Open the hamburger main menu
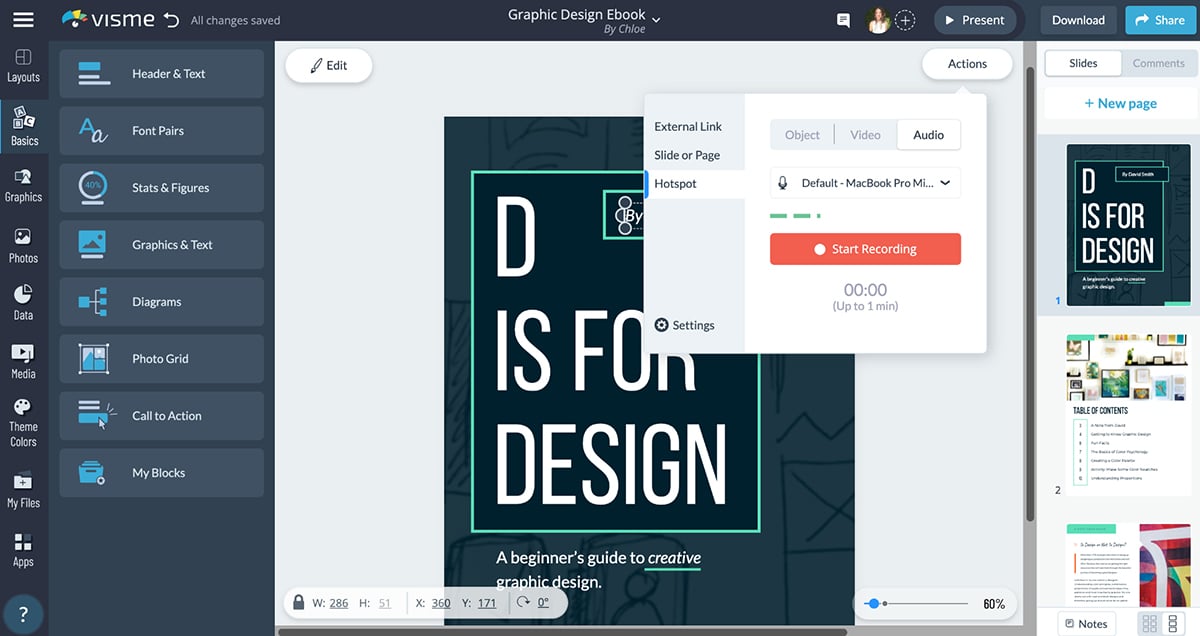Viewport: 1200px width, 636px height. coord(23,20)
